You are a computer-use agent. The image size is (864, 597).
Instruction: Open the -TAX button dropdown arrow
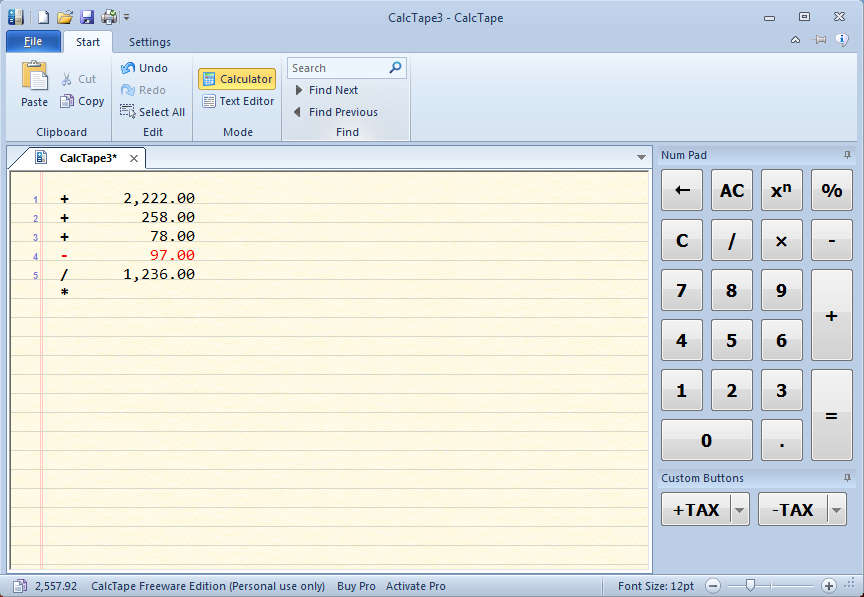837,510
